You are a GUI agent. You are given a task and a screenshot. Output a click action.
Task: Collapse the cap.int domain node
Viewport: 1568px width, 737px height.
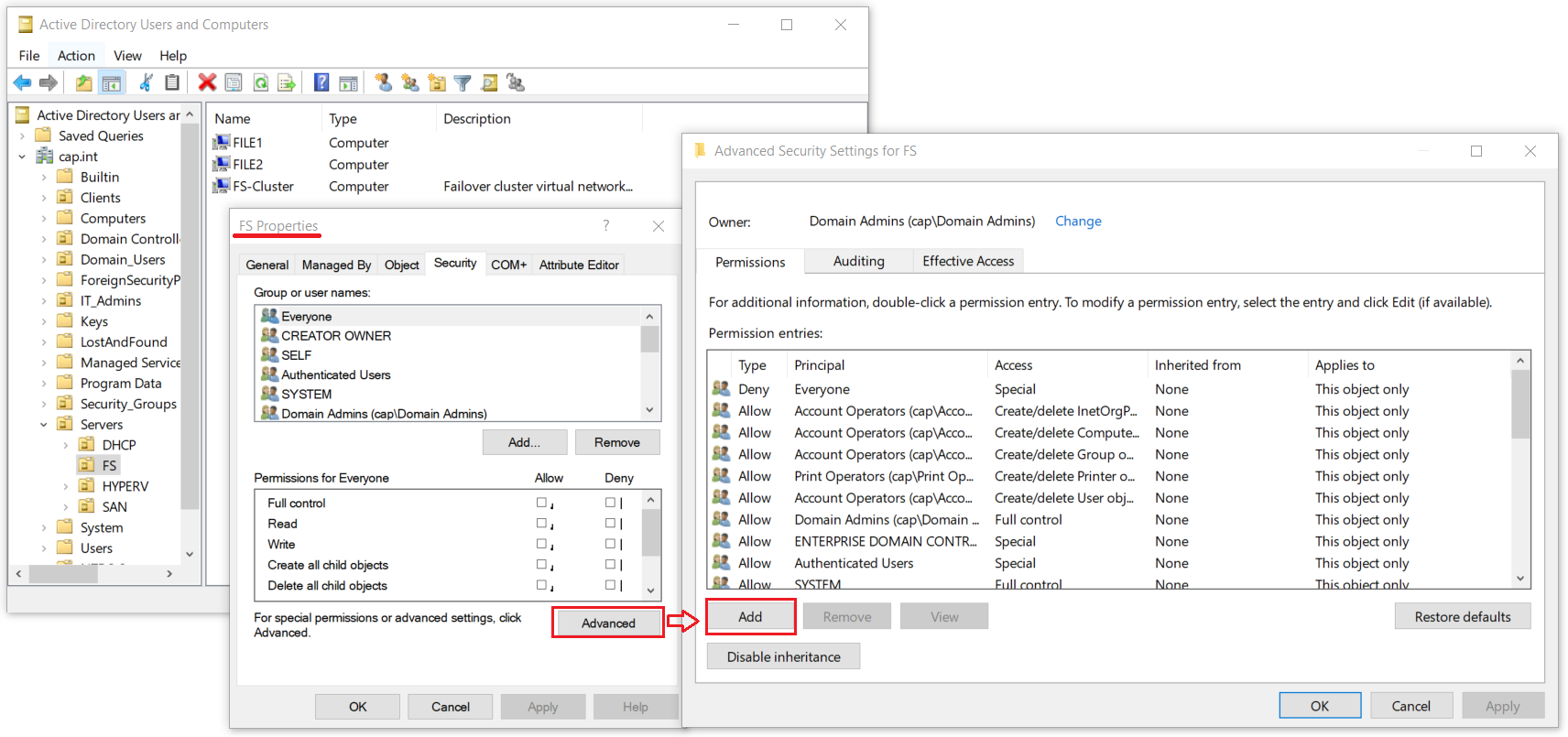pos(22,157)
